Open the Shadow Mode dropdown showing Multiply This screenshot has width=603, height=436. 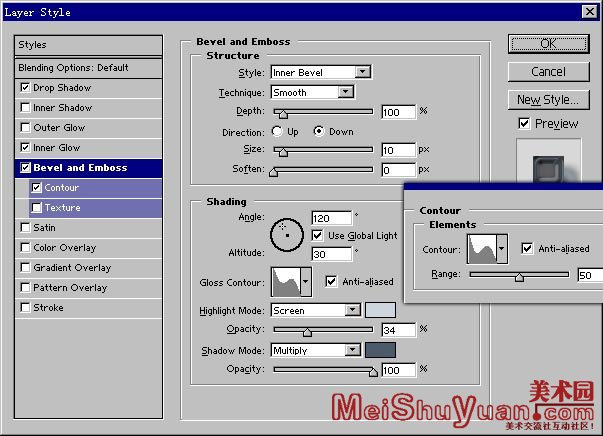click(316, 350)
